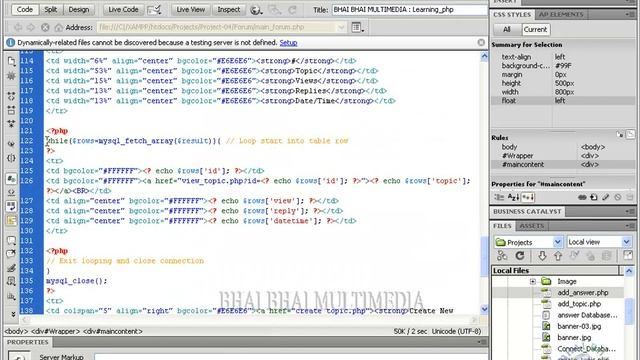This screenshot has height=360, width=640.
Task: Expand Files panel to show local and remote
Action: [x=628, y=256]
